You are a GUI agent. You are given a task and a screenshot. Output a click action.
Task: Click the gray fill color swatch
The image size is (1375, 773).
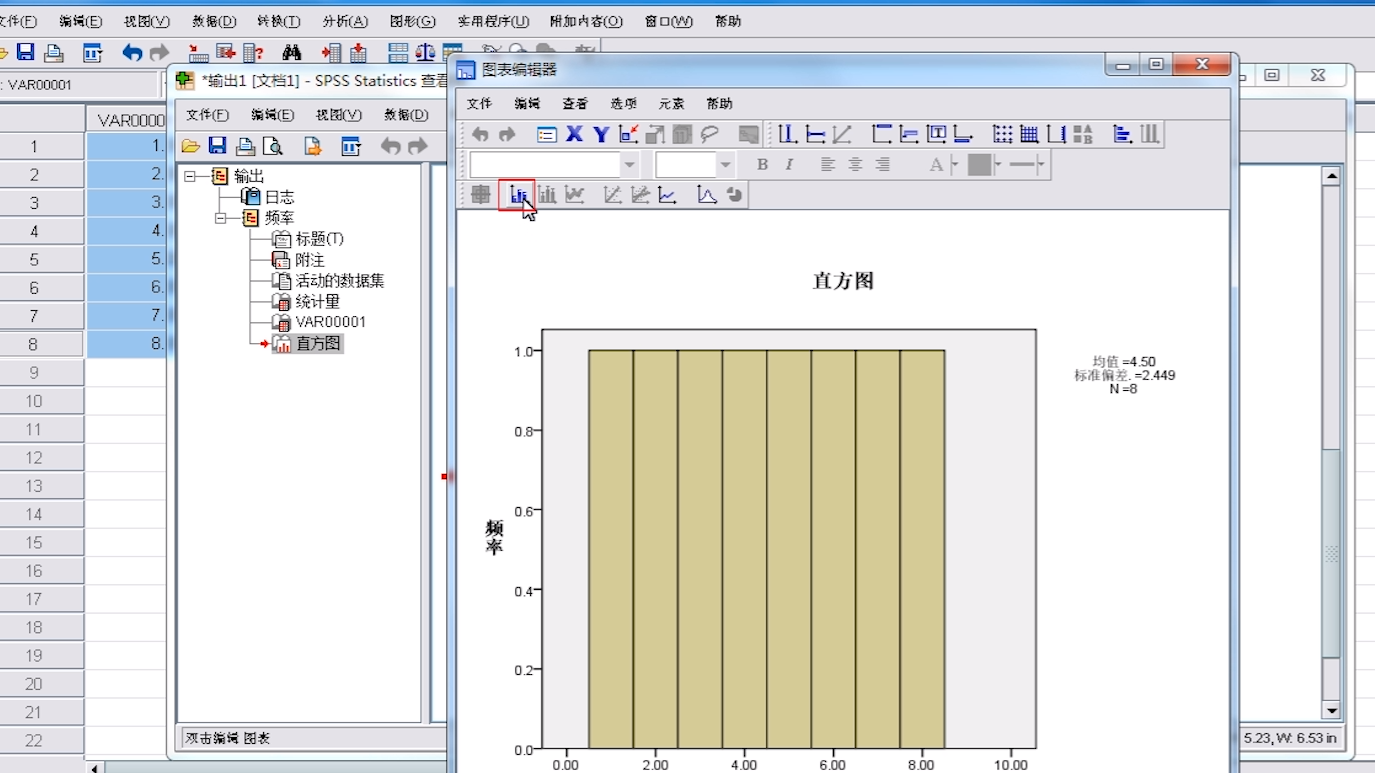tap(979, 165)
